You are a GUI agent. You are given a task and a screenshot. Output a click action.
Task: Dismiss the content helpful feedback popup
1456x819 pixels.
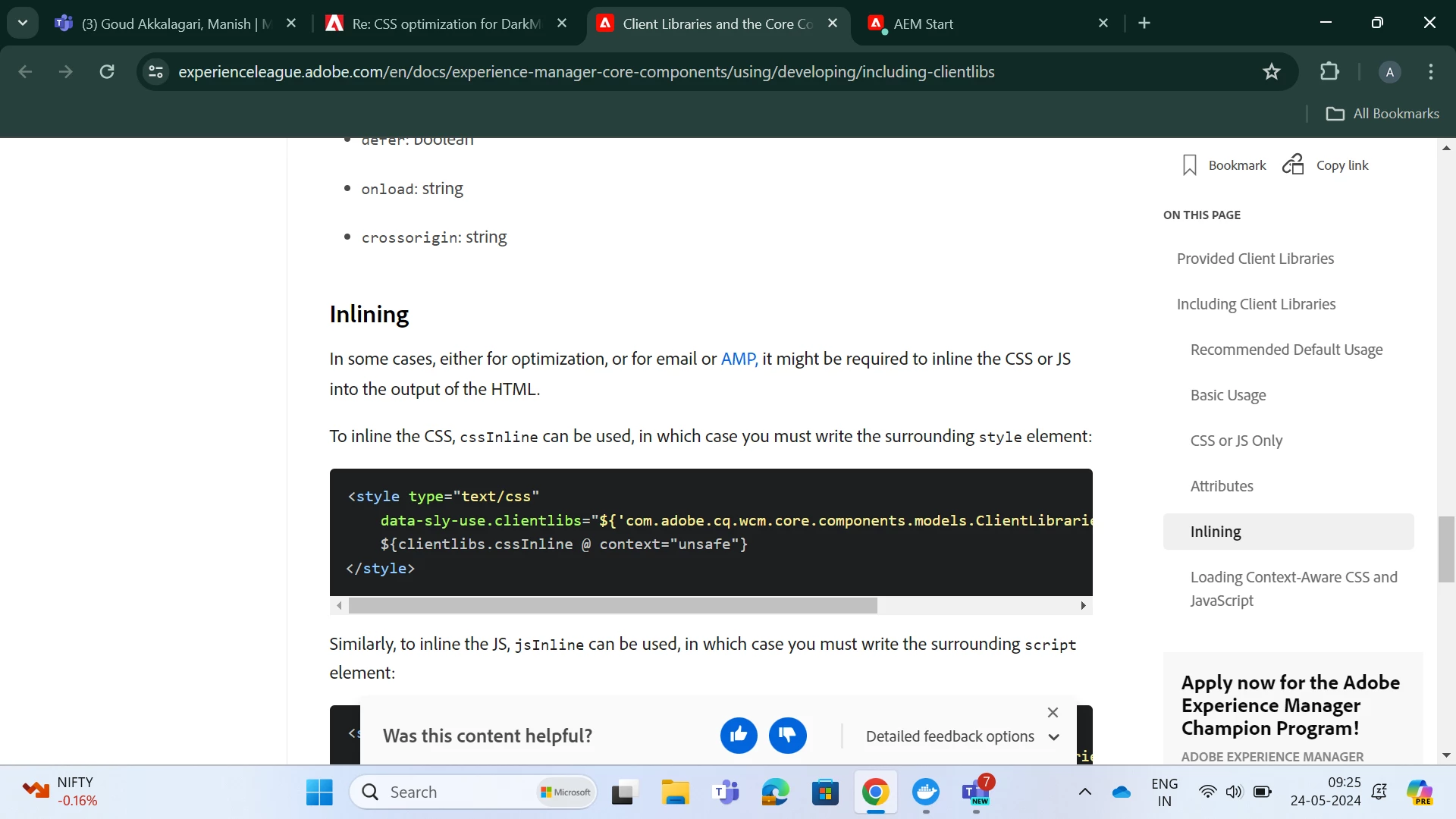click(1053, 712)
